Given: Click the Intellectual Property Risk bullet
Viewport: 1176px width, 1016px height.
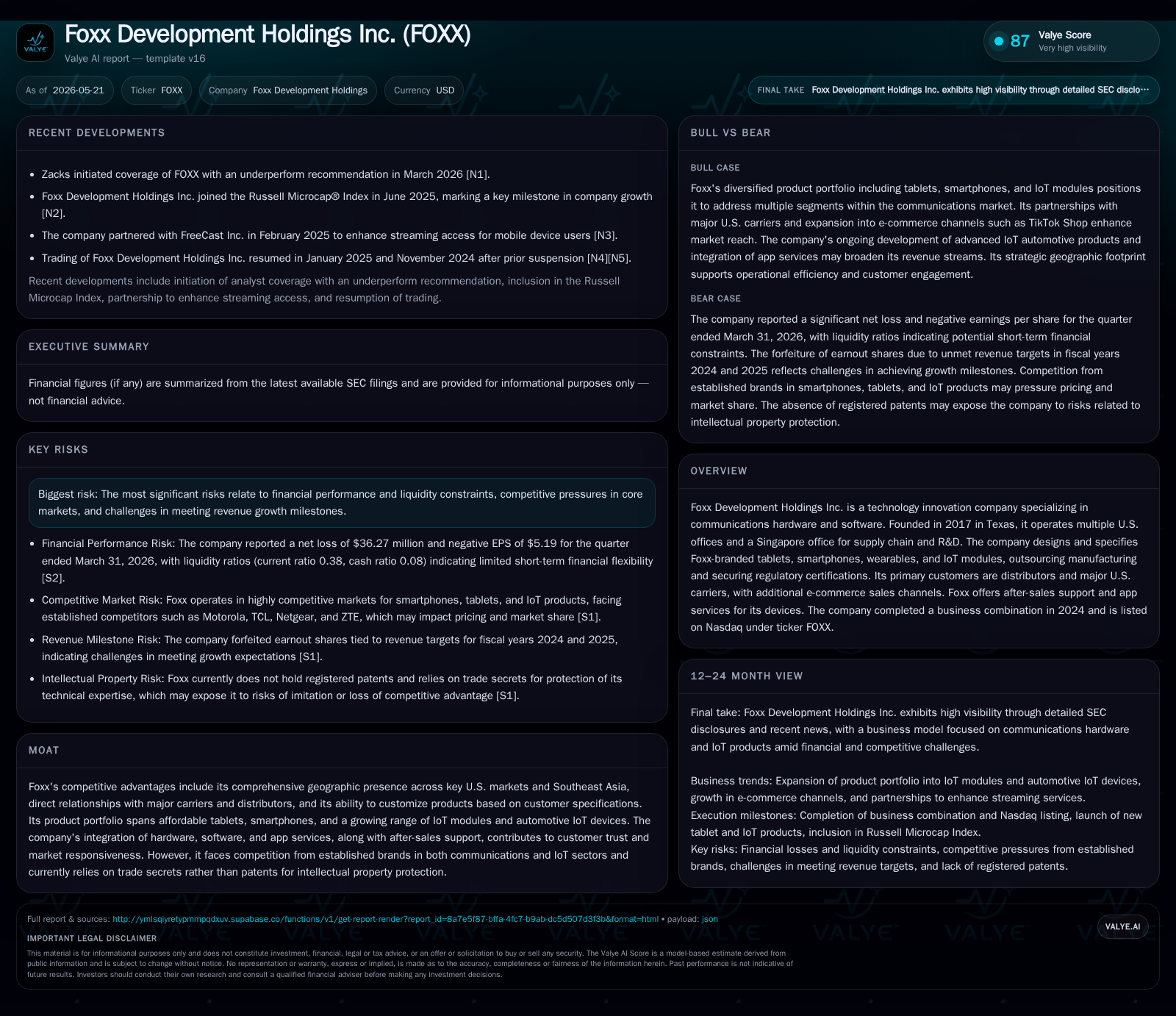Looking at the screenshot, I should (332, 687).
